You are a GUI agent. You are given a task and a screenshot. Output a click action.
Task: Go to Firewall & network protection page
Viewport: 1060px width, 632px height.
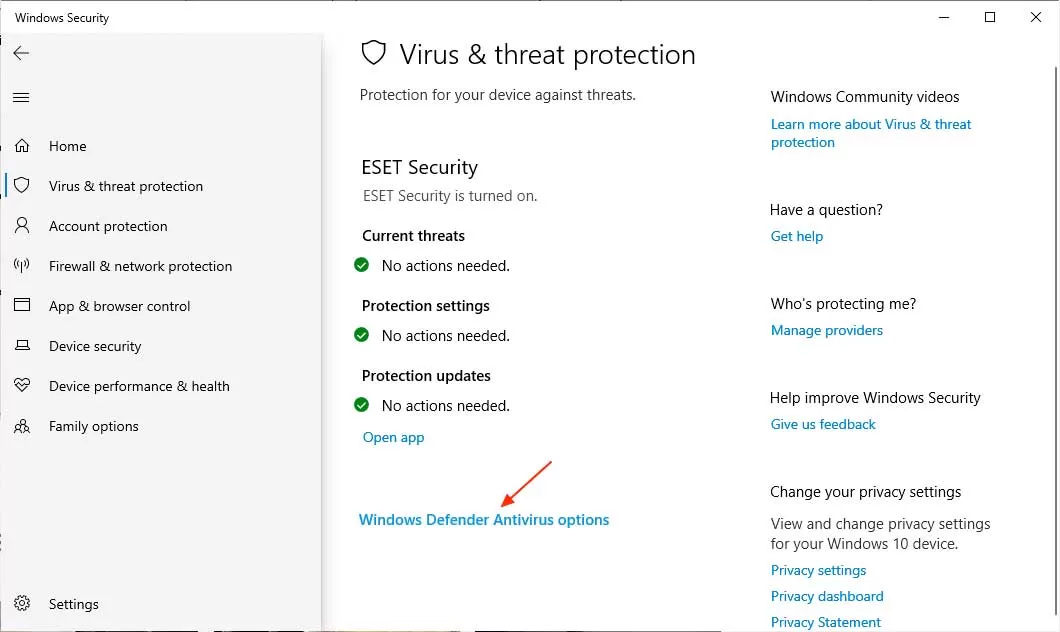(x=140, y=266)
